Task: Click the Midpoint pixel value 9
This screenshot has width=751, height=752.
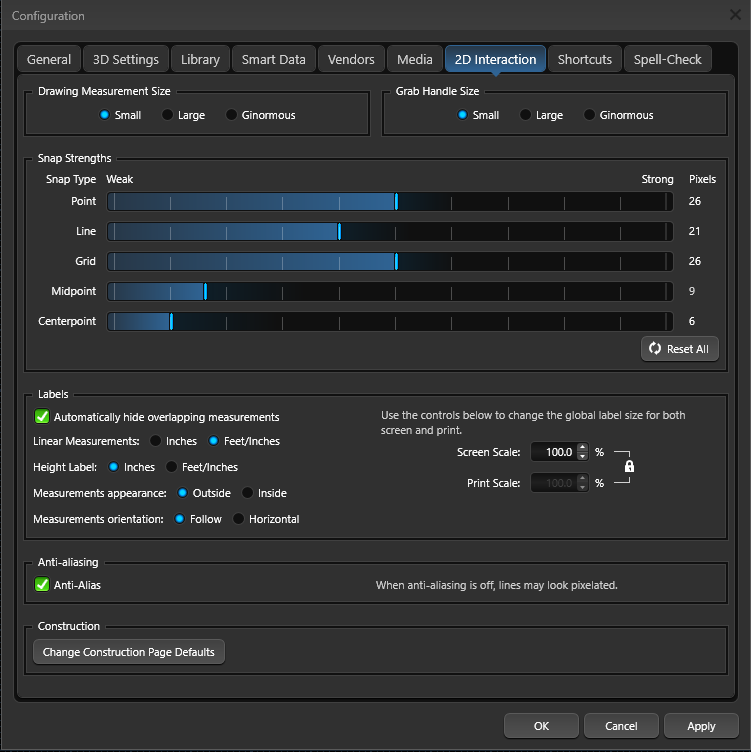Action: (x=692, y=291)
